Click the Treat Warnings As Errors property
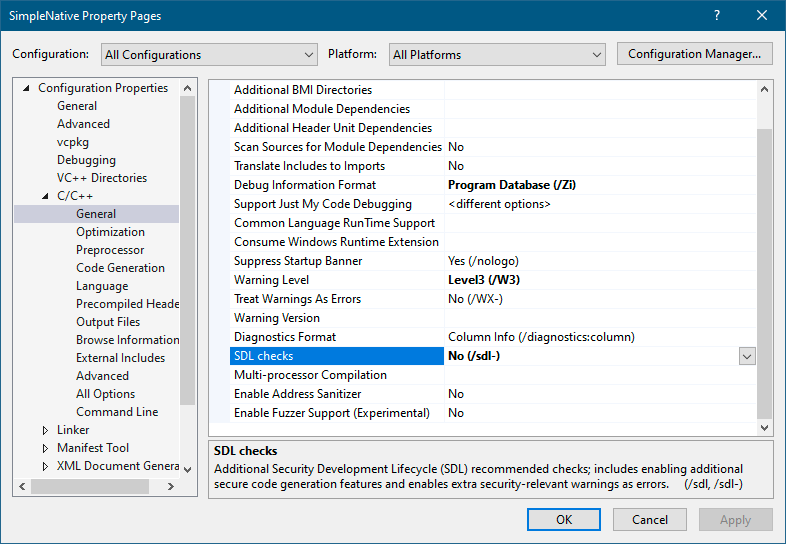Image resolution: width=786 pixels, height=544 pixels. [x=297, y=299]
